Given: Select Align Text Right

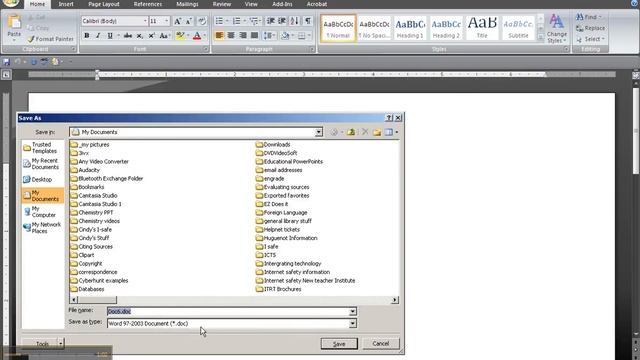Looking at the screenshot, I should [x=243, y=36].
